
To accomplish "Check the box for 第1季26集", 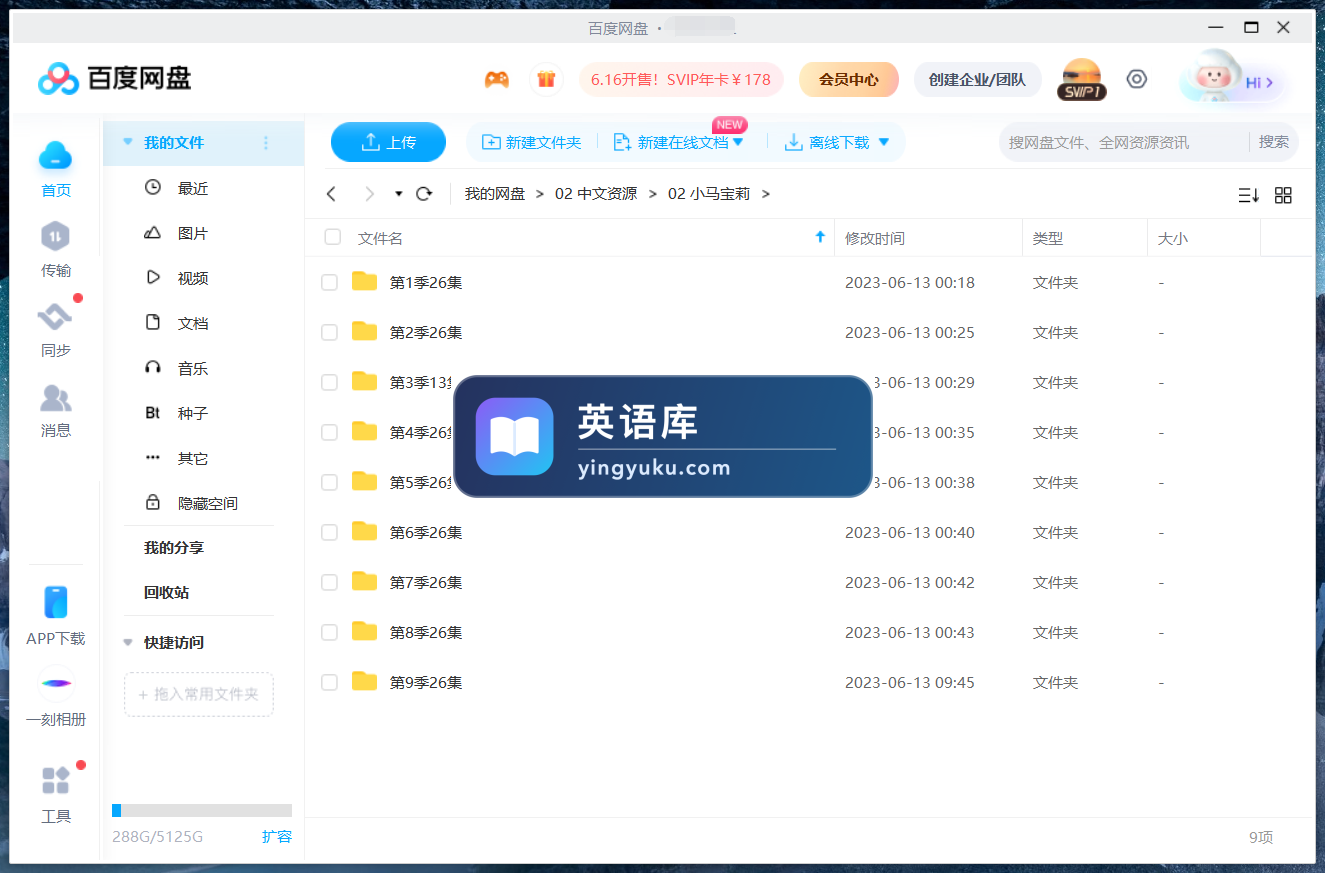I will [329, 282].
